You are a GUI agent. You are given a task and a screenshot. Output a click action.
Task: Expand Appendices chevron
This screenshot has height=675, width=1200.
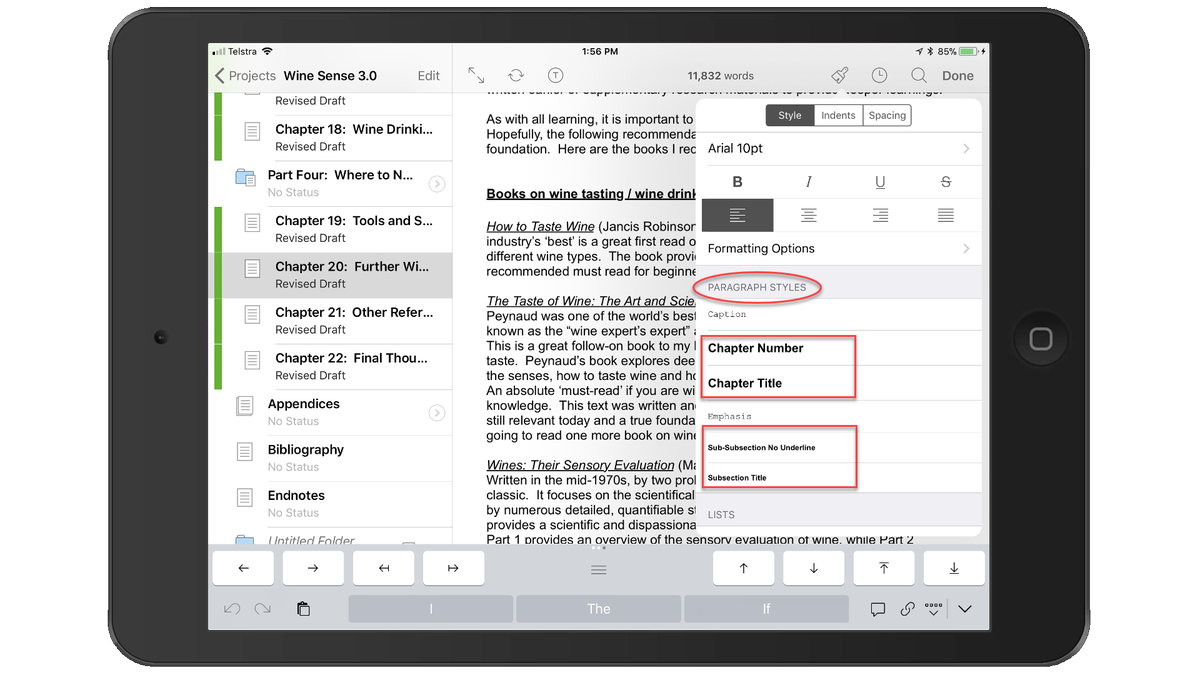[436, 413]
